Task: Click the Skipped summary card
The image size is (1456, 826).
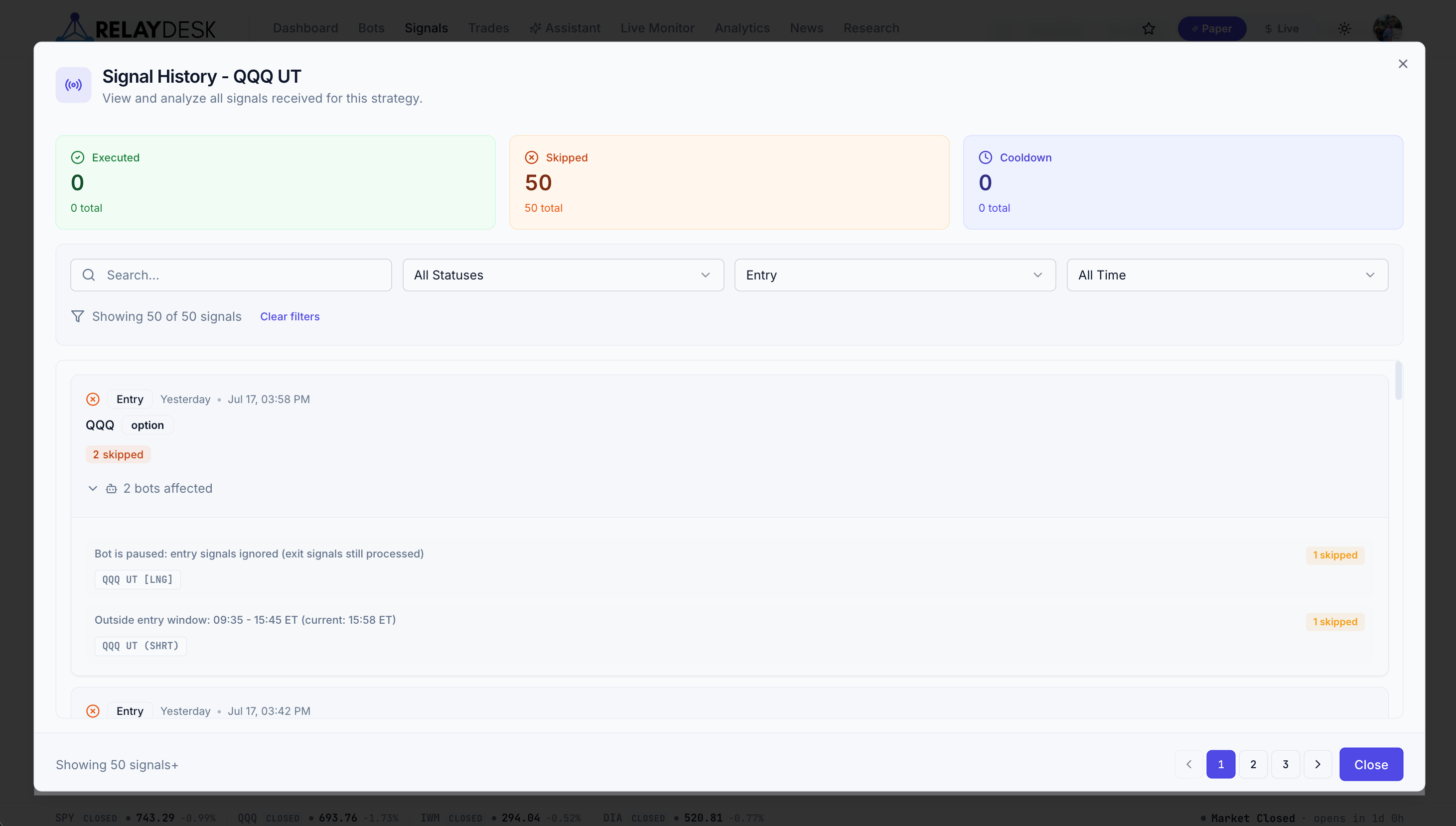Action: click(x=729, y=182)
